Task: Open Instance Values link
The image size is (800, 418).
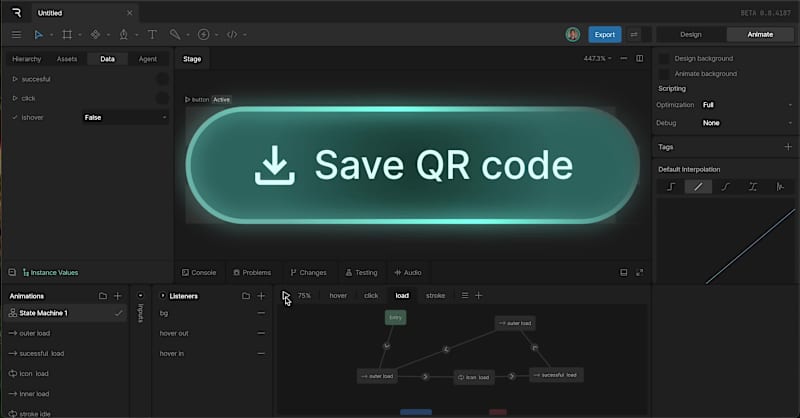Action: 51,273
